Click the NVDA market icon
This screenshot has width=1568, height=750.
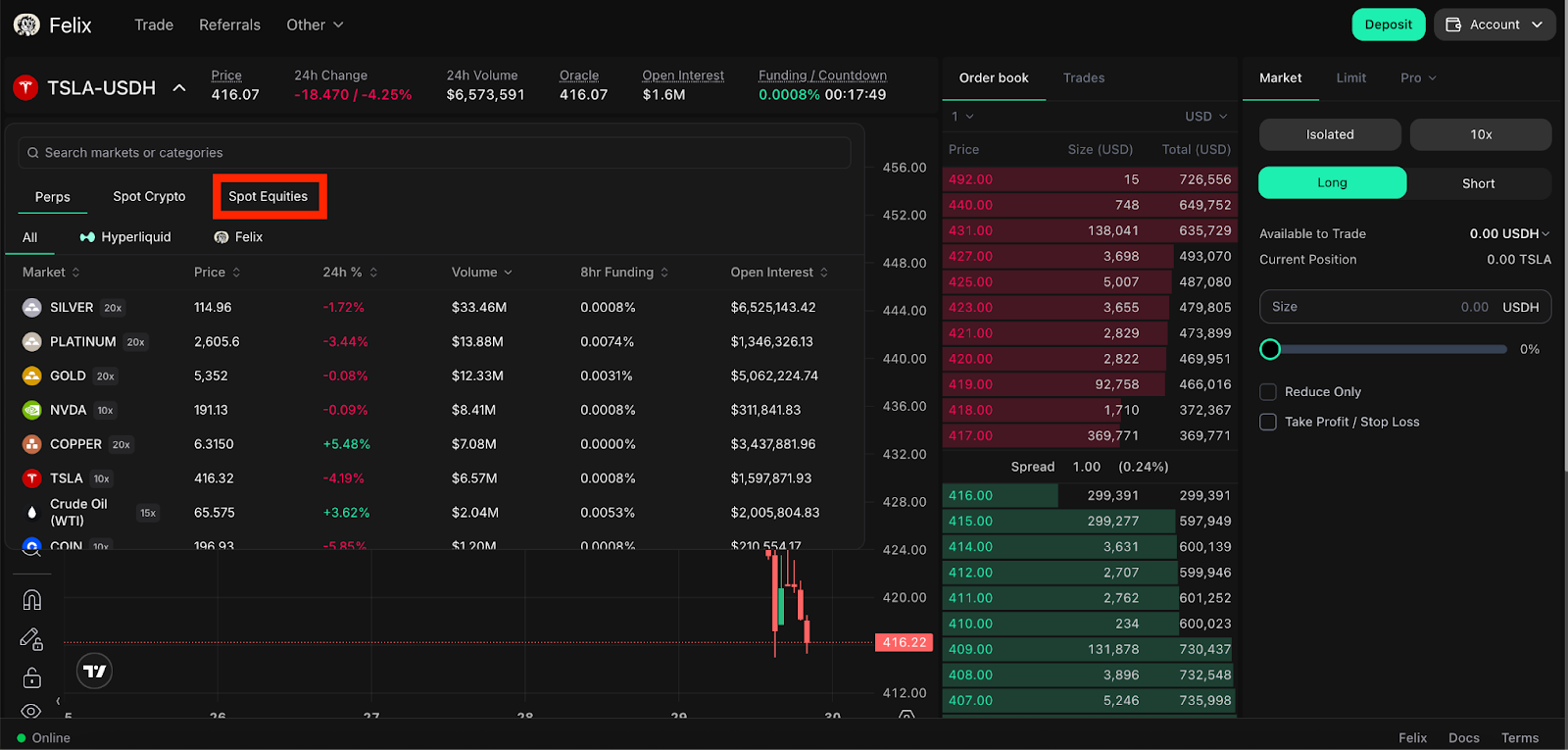click(x=32, y=410)
